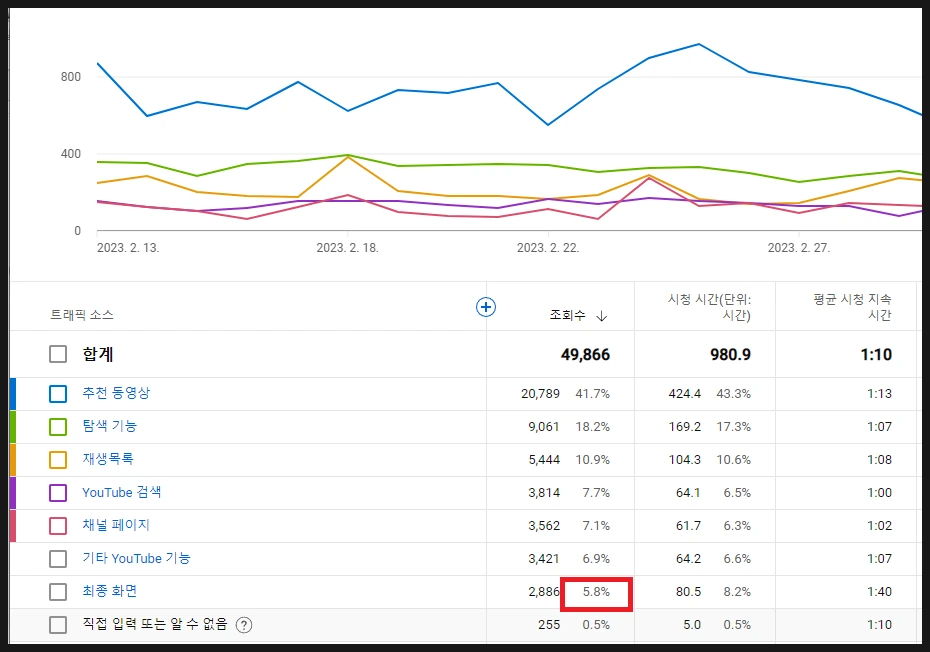Toggle the 채널 페이지 checkbox

pos(58,526)
